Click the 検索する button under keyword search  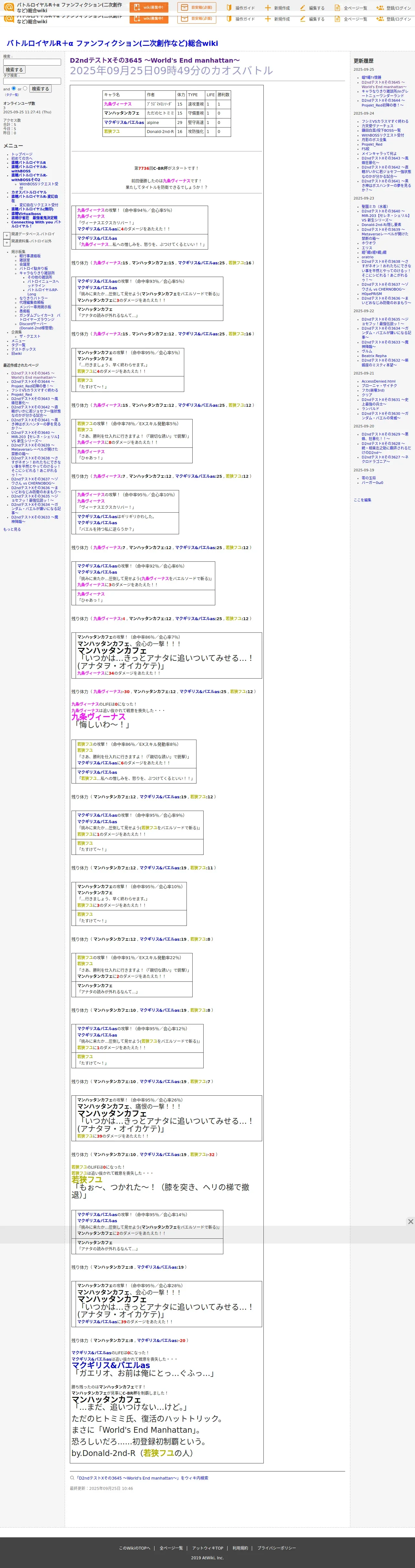[14, 70]
